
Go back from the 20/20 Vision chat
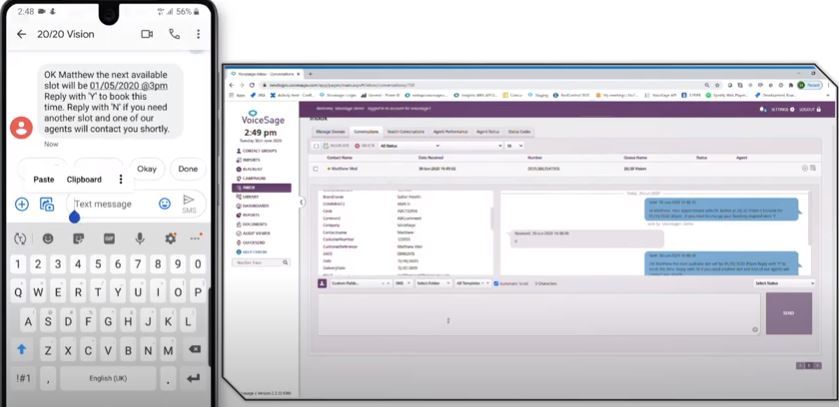coord(21,34)
